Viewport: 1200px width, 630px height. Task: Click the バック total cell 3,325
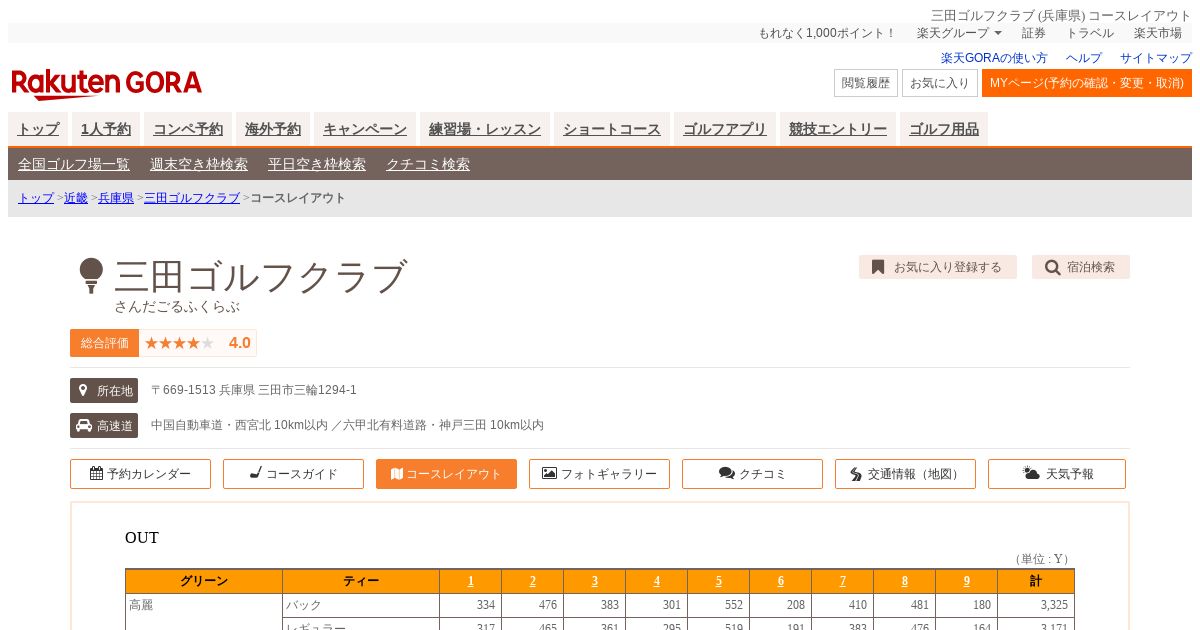(1036, 605)
